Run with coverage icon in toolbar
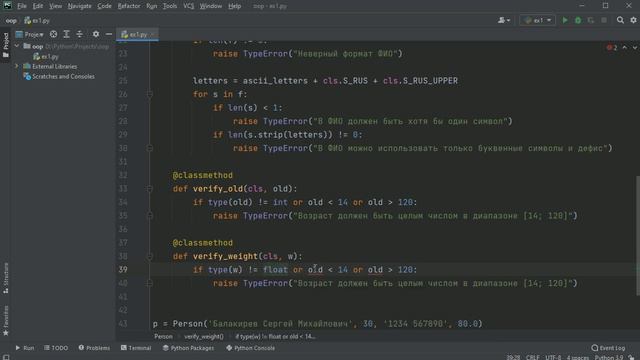The height and width of the screenshot is (360, 640). click(x=591, y=20)
